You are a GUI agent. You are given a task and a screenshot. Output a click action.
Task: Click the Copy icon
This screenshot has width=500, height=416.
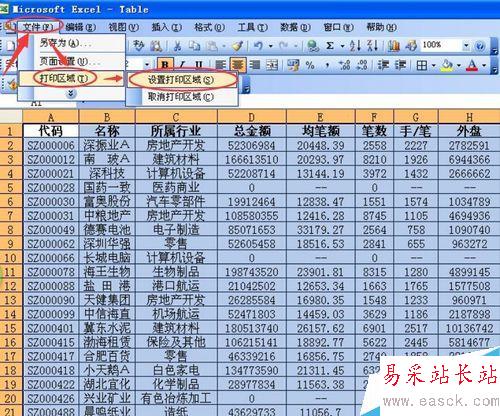194,46
